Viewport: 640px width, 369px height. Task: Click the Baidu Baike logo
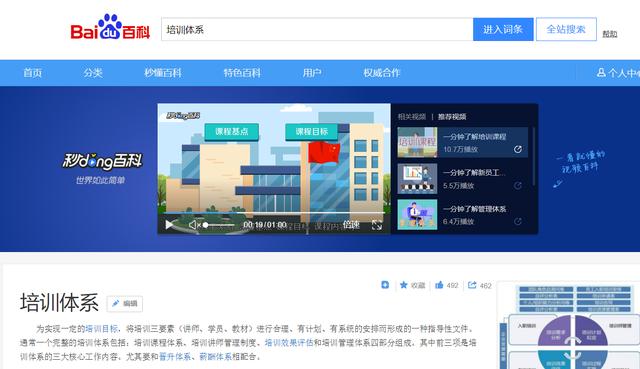coord(110,27)
